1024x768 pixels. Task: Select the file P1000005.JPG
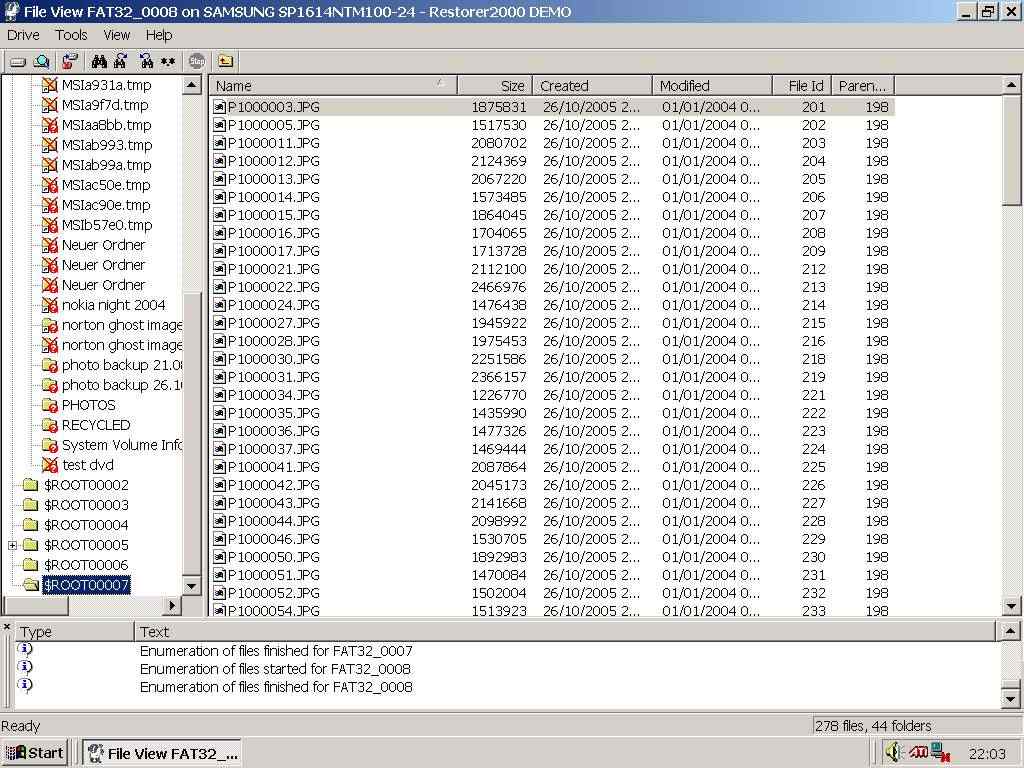pos(274,125)
